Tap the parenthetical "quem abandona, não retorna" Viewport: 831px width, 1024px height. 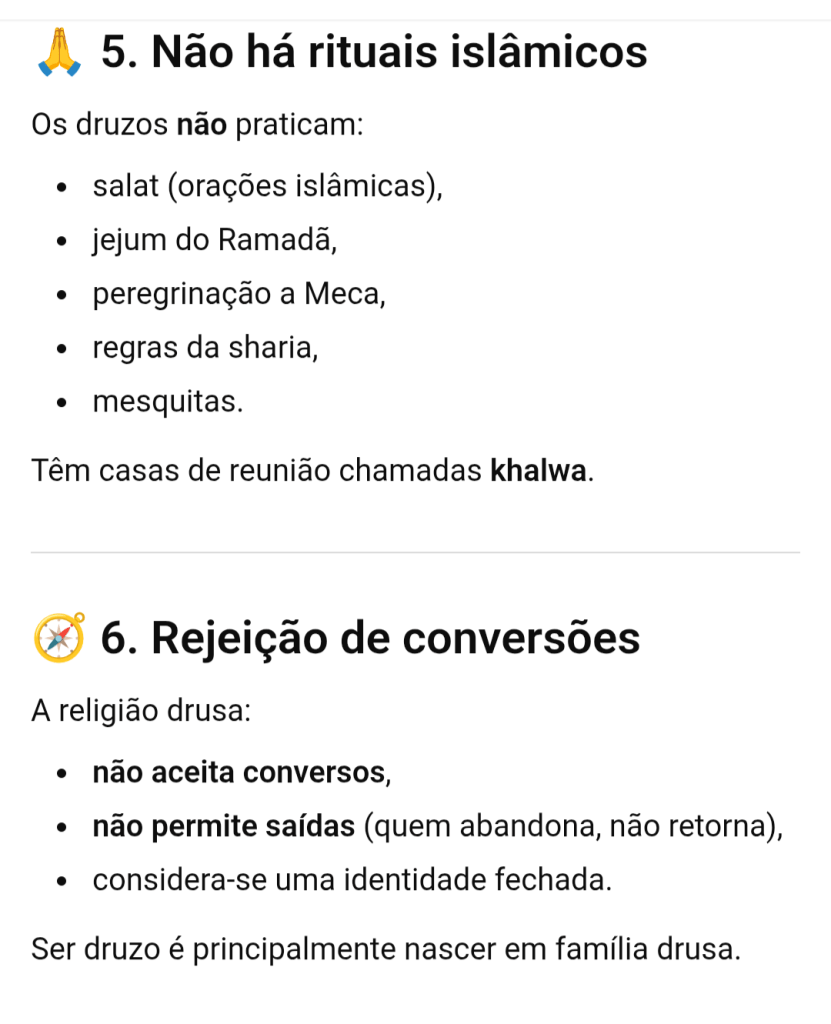(x=571, y=827)
